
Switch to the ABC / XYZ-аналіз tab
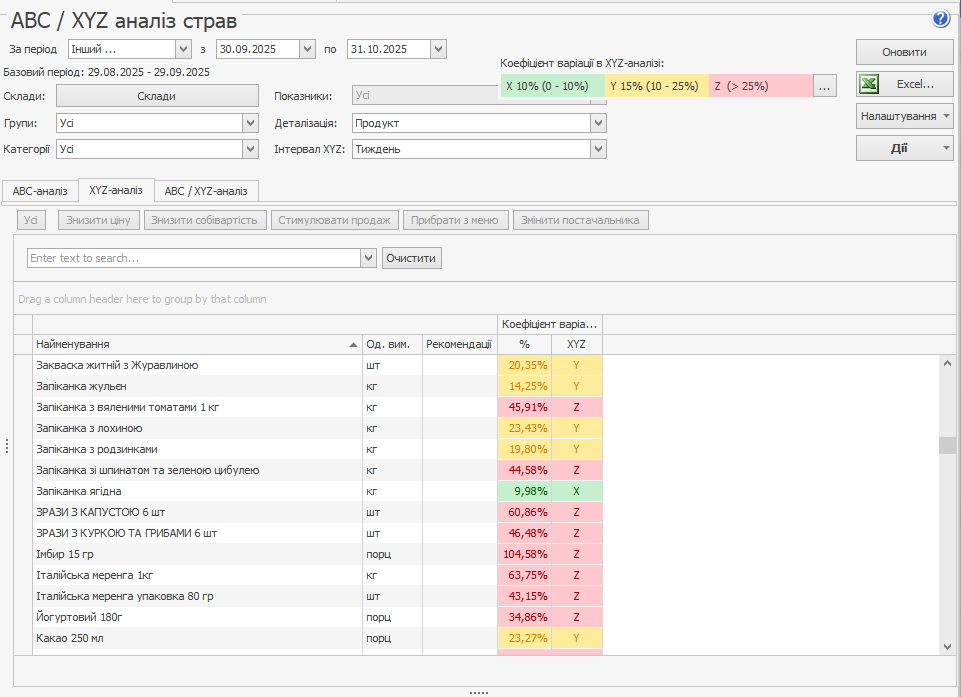tap(206, 190)
